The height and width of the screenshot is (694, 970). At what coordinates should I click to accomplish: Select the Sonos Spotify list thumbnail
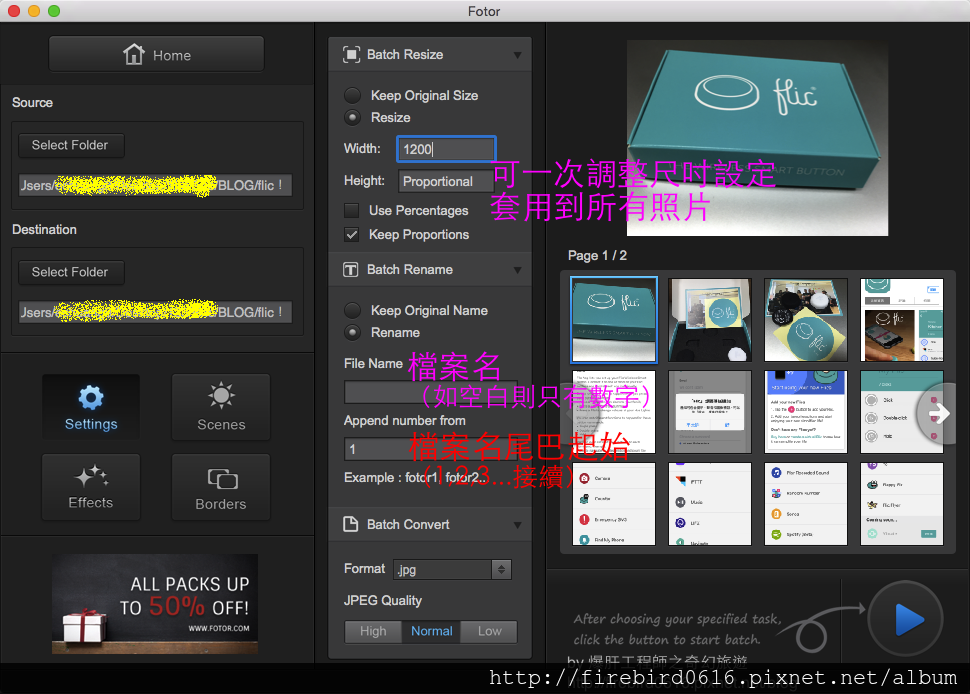[x=805, y=504]
